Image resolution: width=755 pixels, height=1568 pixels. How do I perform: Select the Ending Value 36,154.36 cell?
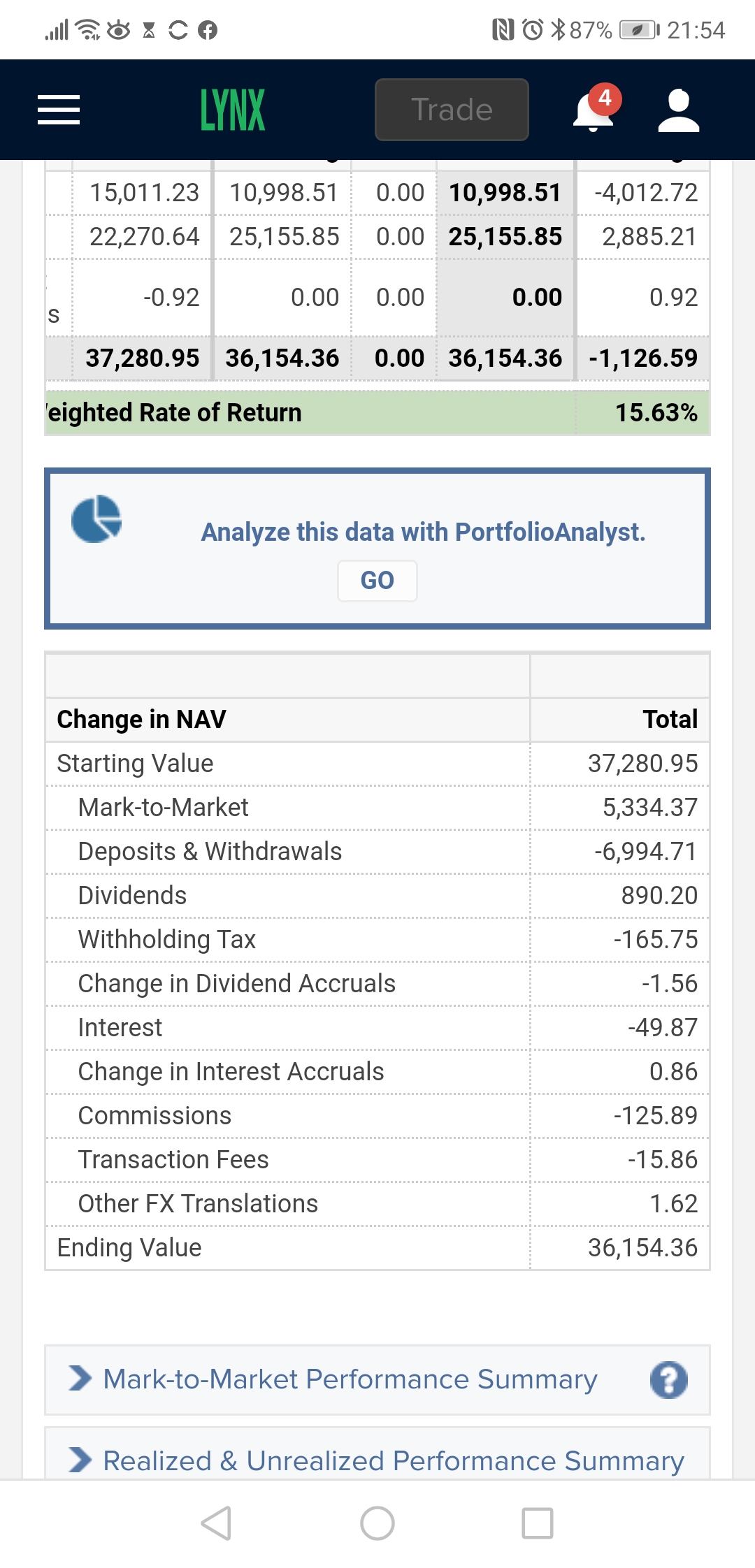pos(620,1248)
